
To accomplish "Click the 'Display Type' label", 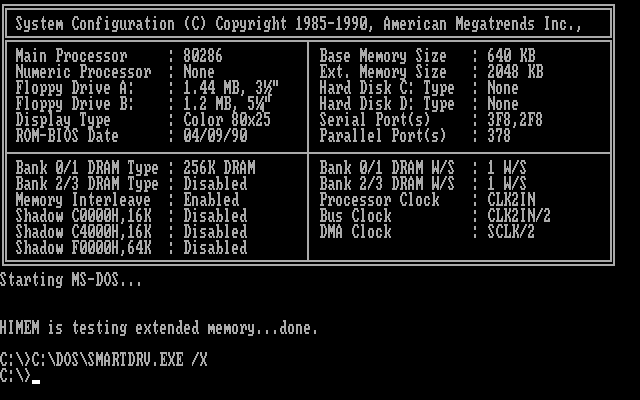I will pos(63,120).
